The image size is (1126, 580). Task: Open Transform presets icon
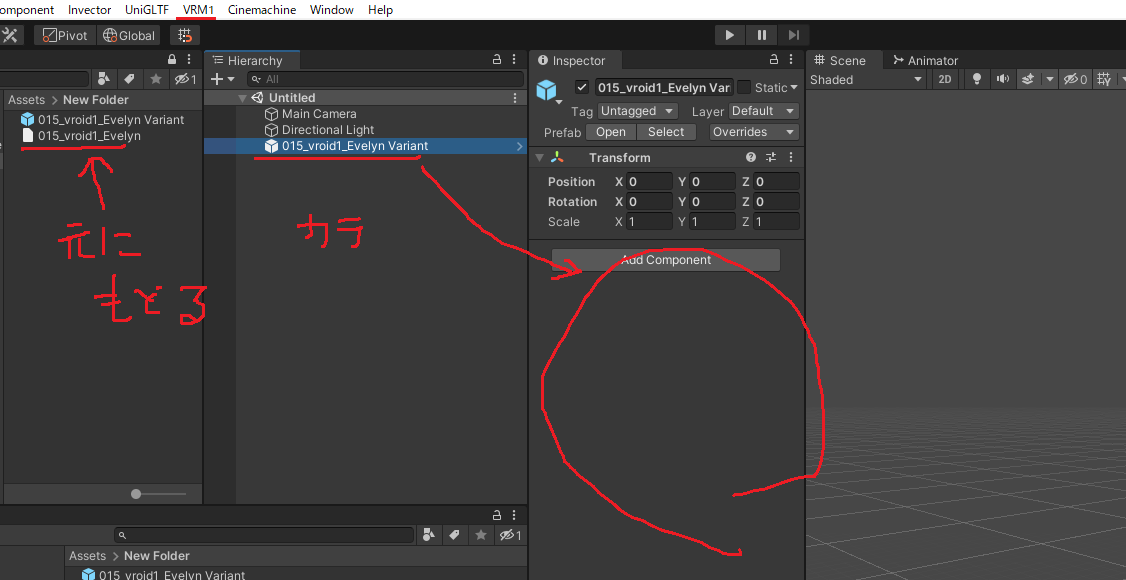coord(771,157)
